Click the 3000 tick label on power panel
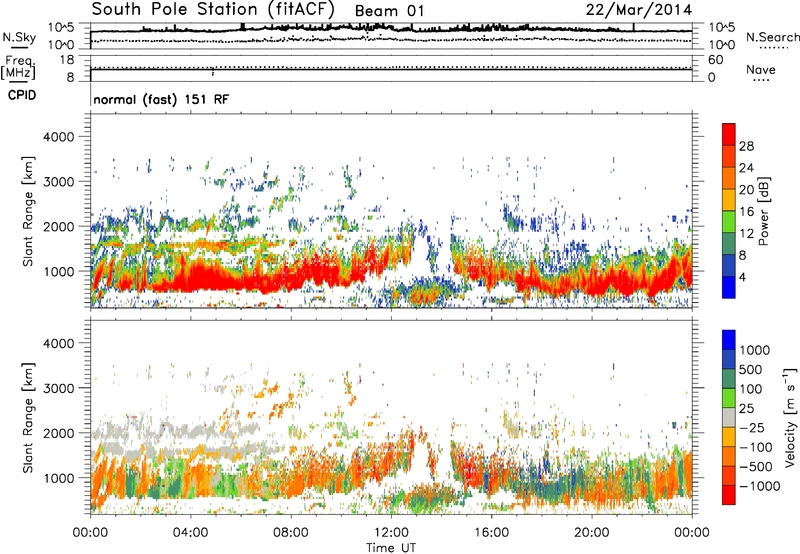The height and width of the screenshot is (554, 800). [x=59, y=182]
